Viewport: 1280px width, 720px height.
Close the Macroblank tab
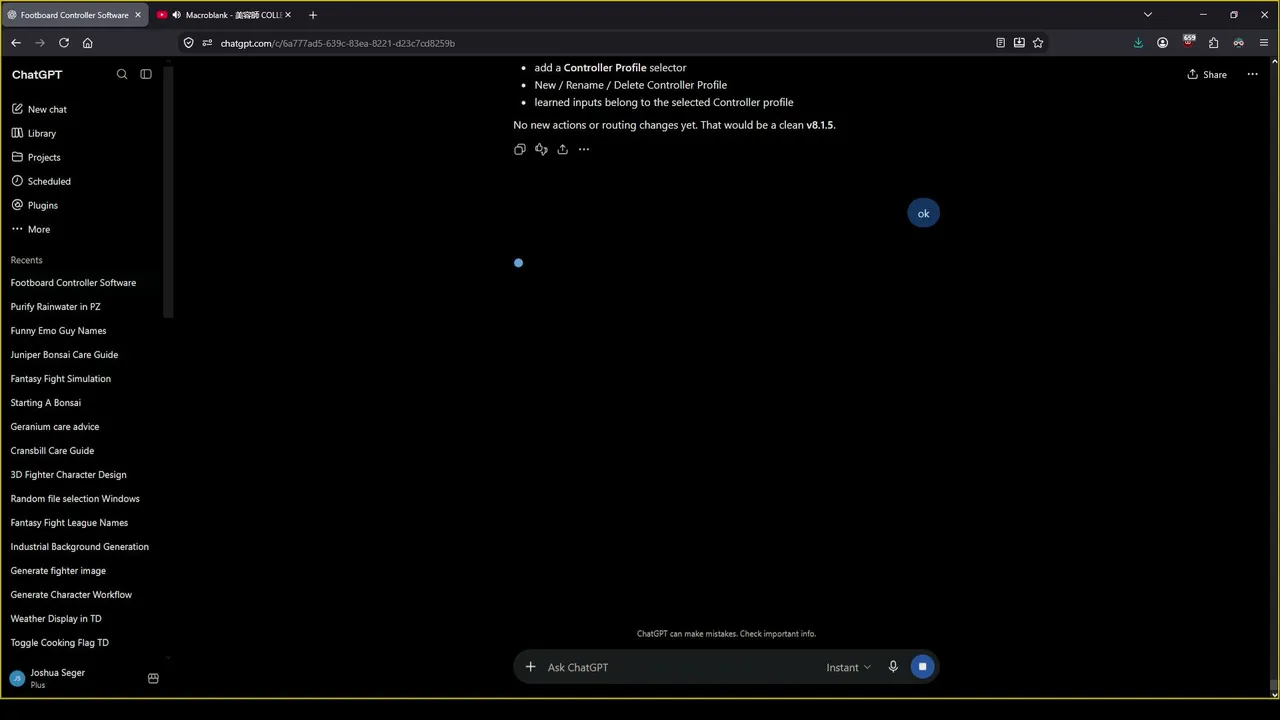[x=288, y=15]
